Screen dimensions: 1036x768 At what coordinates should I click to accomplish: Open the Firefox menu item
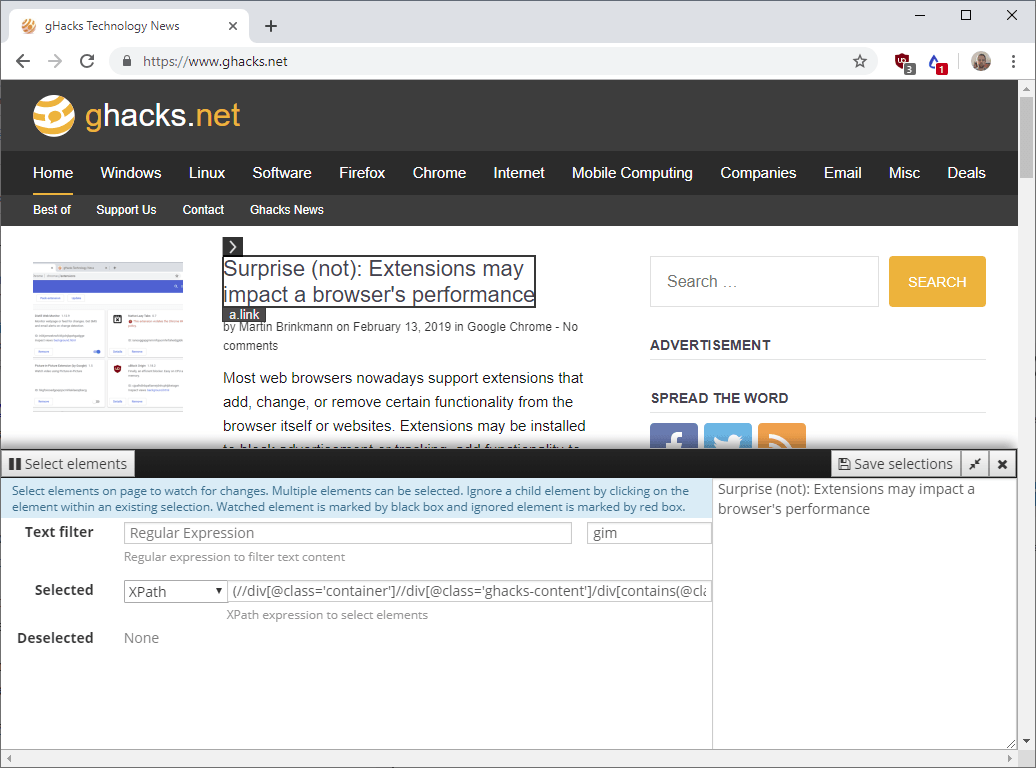362,173
